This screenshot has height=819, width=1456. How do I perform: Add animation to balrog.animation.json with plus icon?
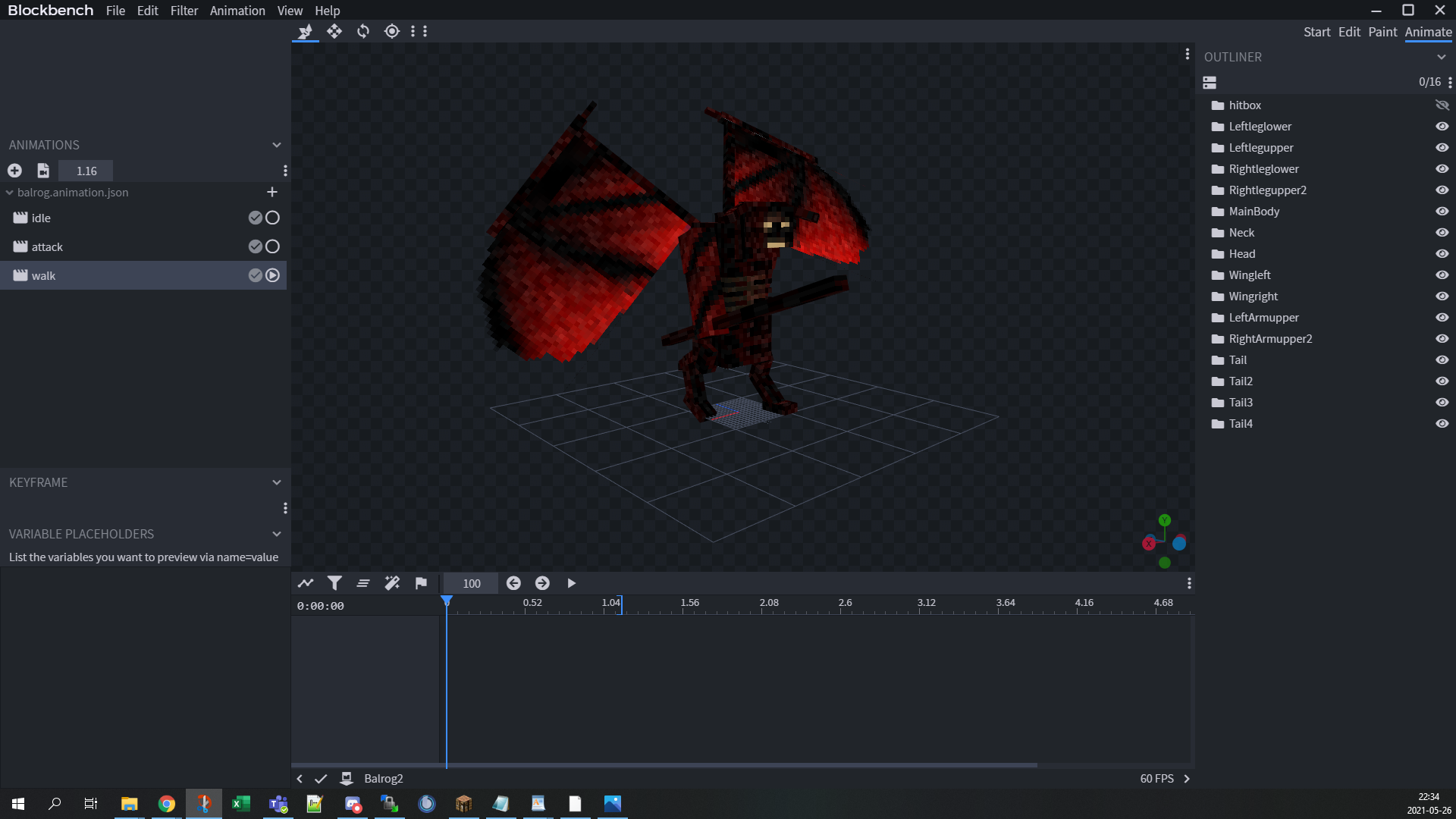[x=272, y=192]
